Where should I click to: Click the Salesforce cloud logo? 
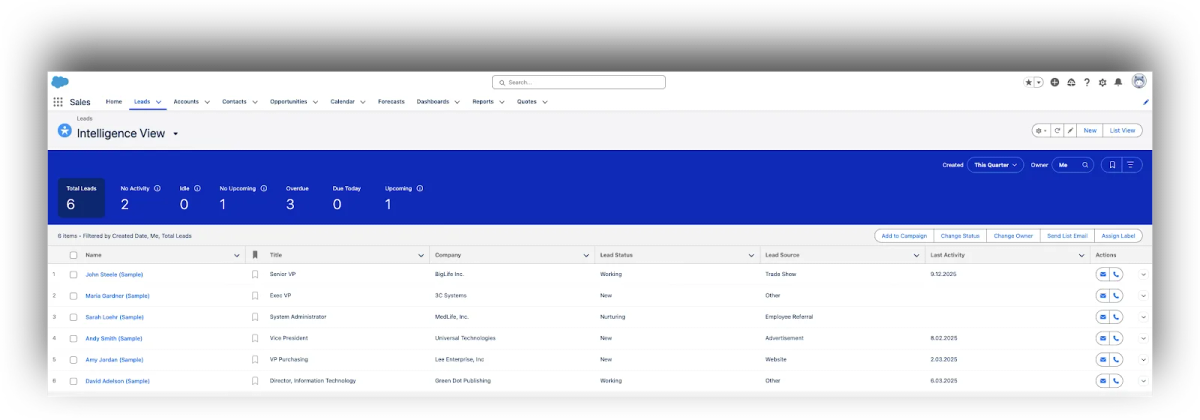point(59,82)
